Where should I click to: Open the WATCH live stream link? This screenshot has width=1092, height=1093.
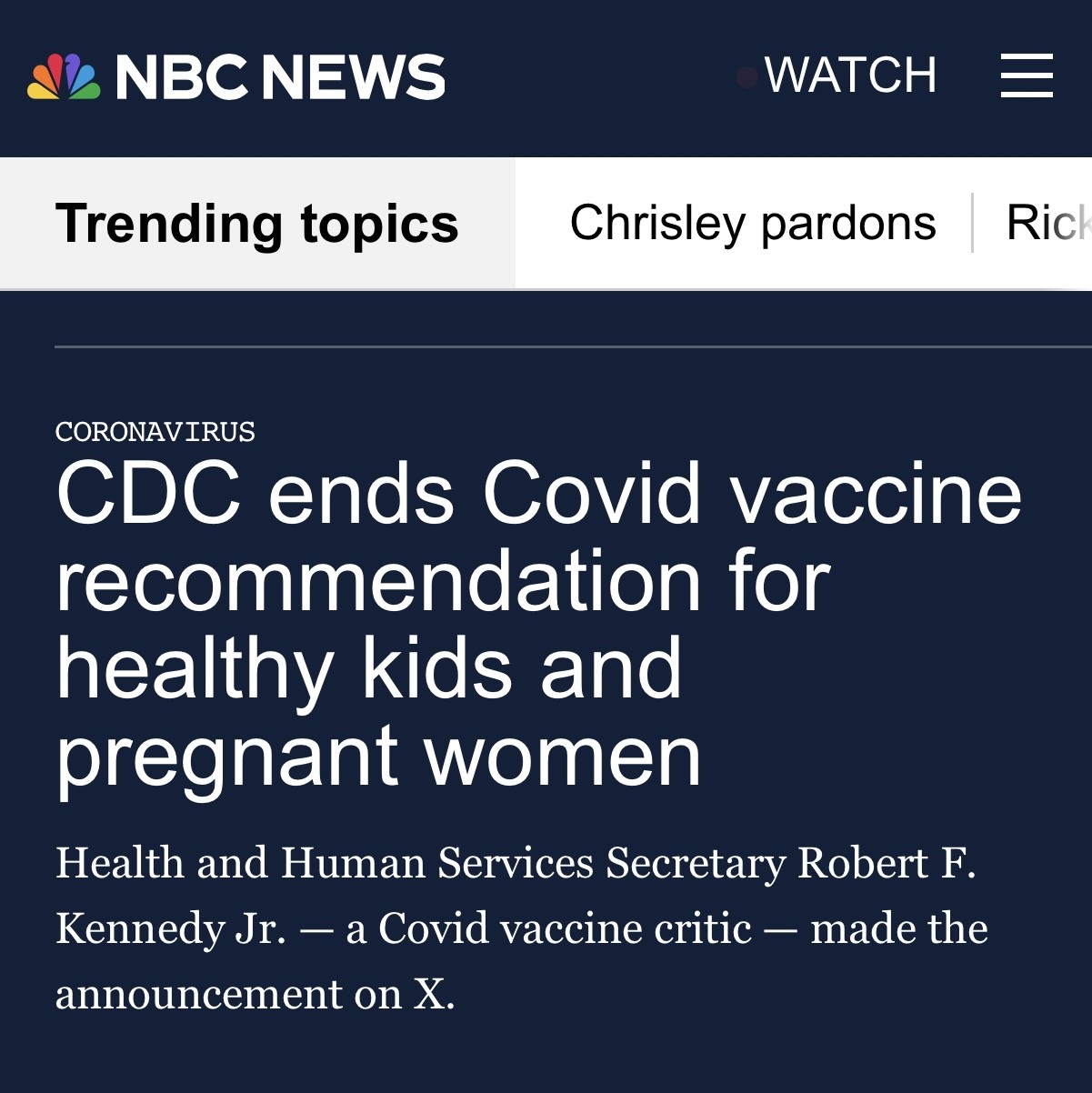coord(850,75)
